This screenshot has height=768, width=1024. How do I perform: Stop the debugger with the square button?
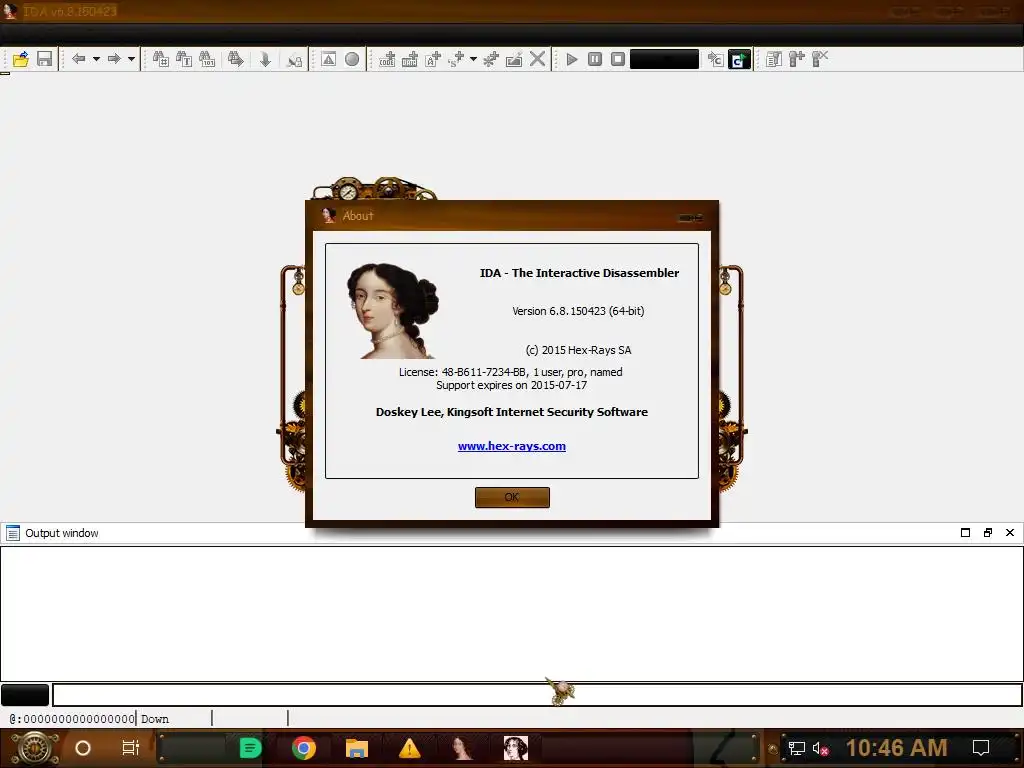point(618,59)
